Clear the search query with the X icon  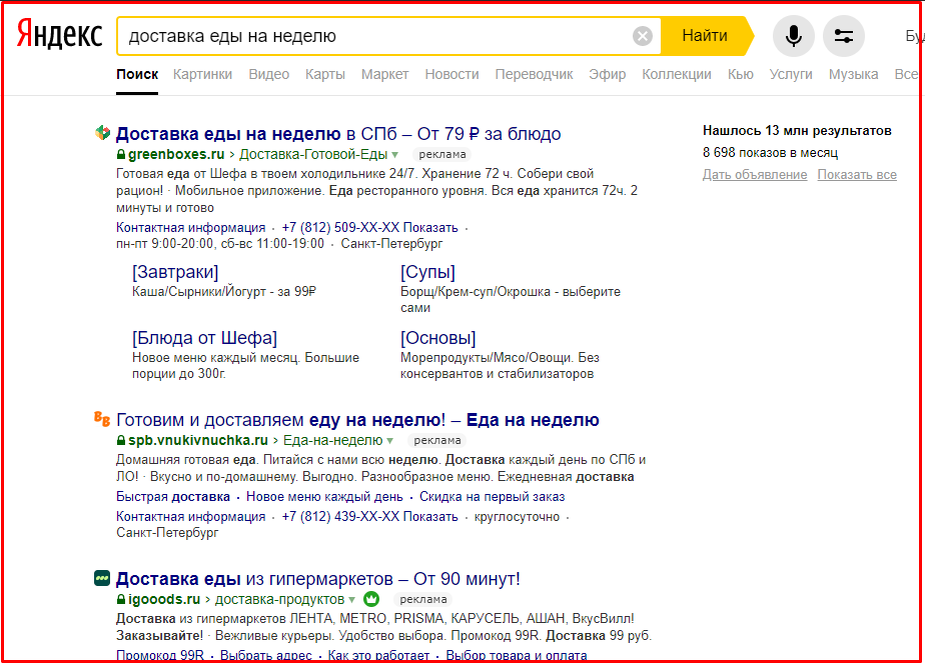click(642, 36)
